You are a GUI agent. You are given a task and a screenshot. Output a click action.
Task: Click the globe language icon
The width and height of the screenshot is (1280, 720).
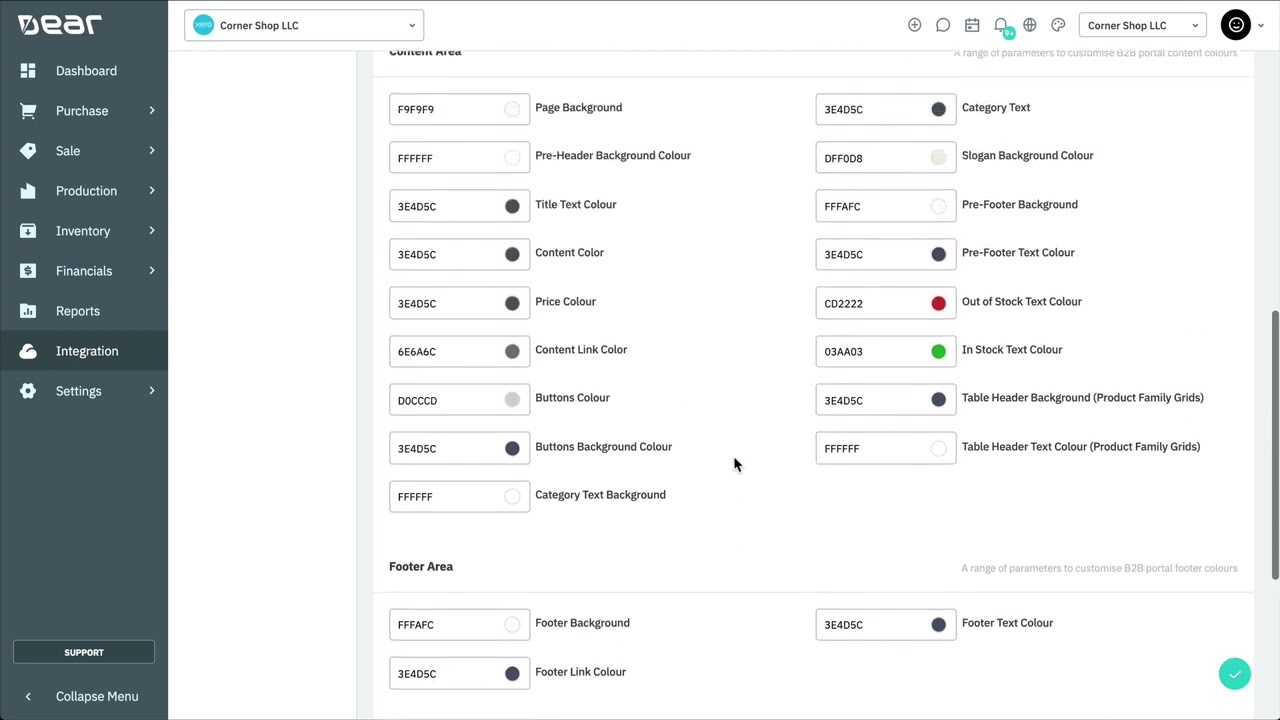pyautogui.click(x=1030, y=25)
